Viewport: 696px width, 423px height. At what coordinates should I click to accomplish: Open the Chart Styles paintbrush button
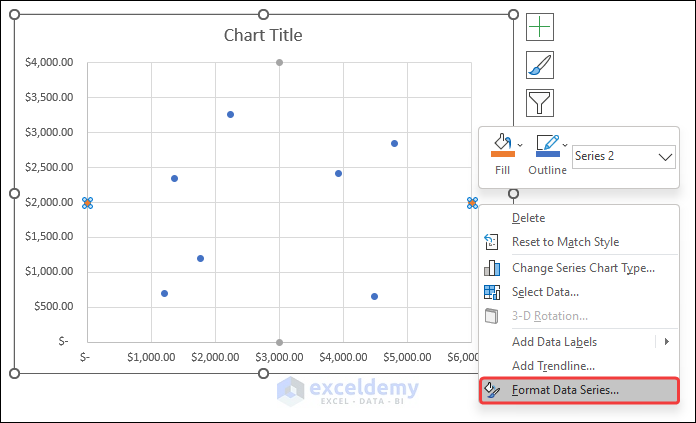click(x=540, y=65)
